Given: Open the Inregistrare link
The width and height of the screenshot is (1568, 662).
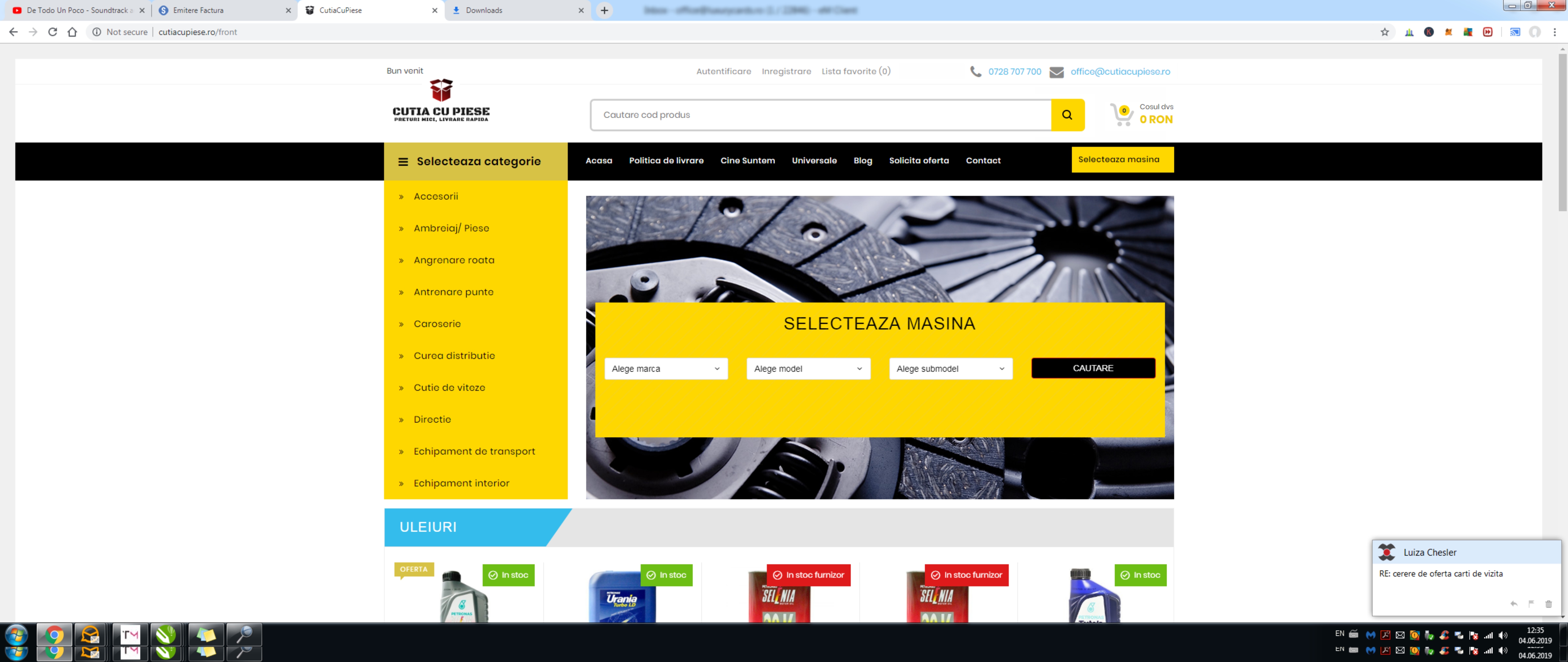Looking at the screenshot, I should pos(786,72).
